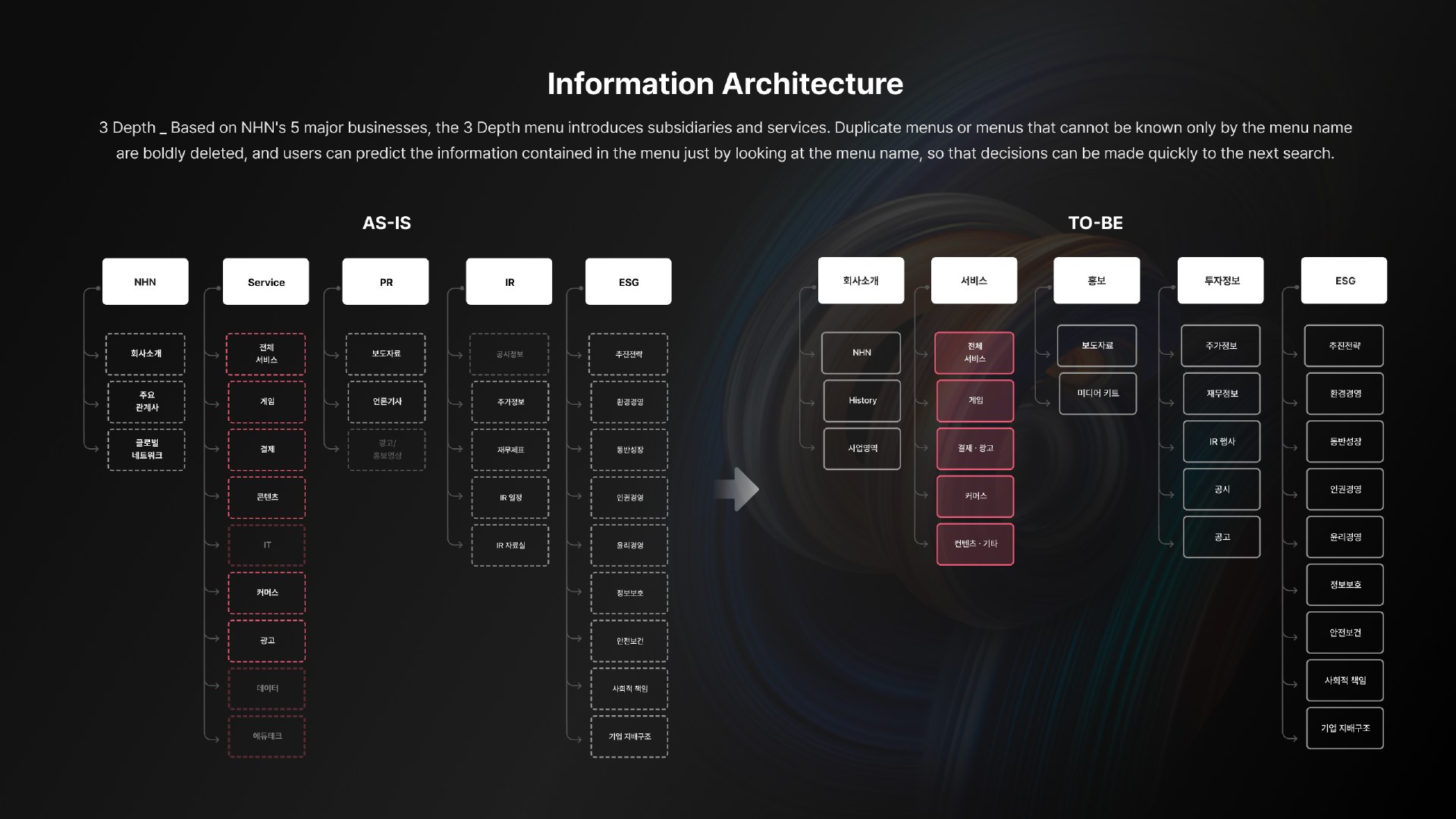Select the Service header box in AS-IS
The width and height of the screenshot is (1456, 819).
point(265,281)
